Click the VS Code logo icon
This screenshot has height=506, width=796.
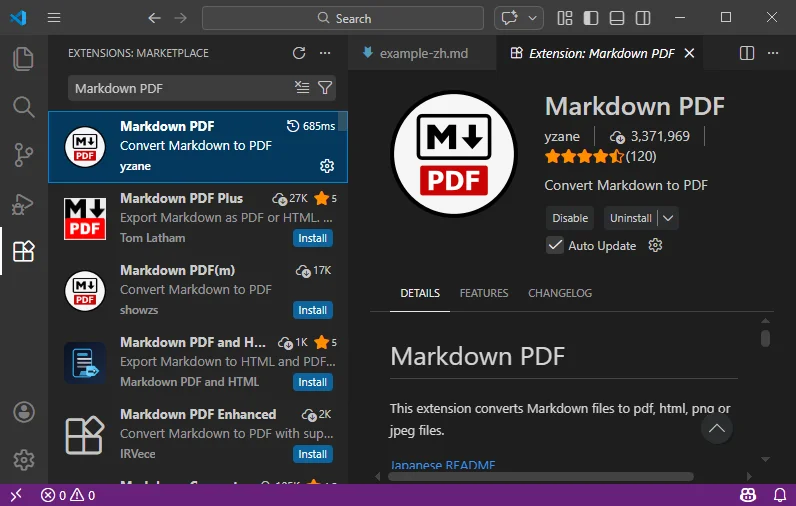(x=18, y=18)
